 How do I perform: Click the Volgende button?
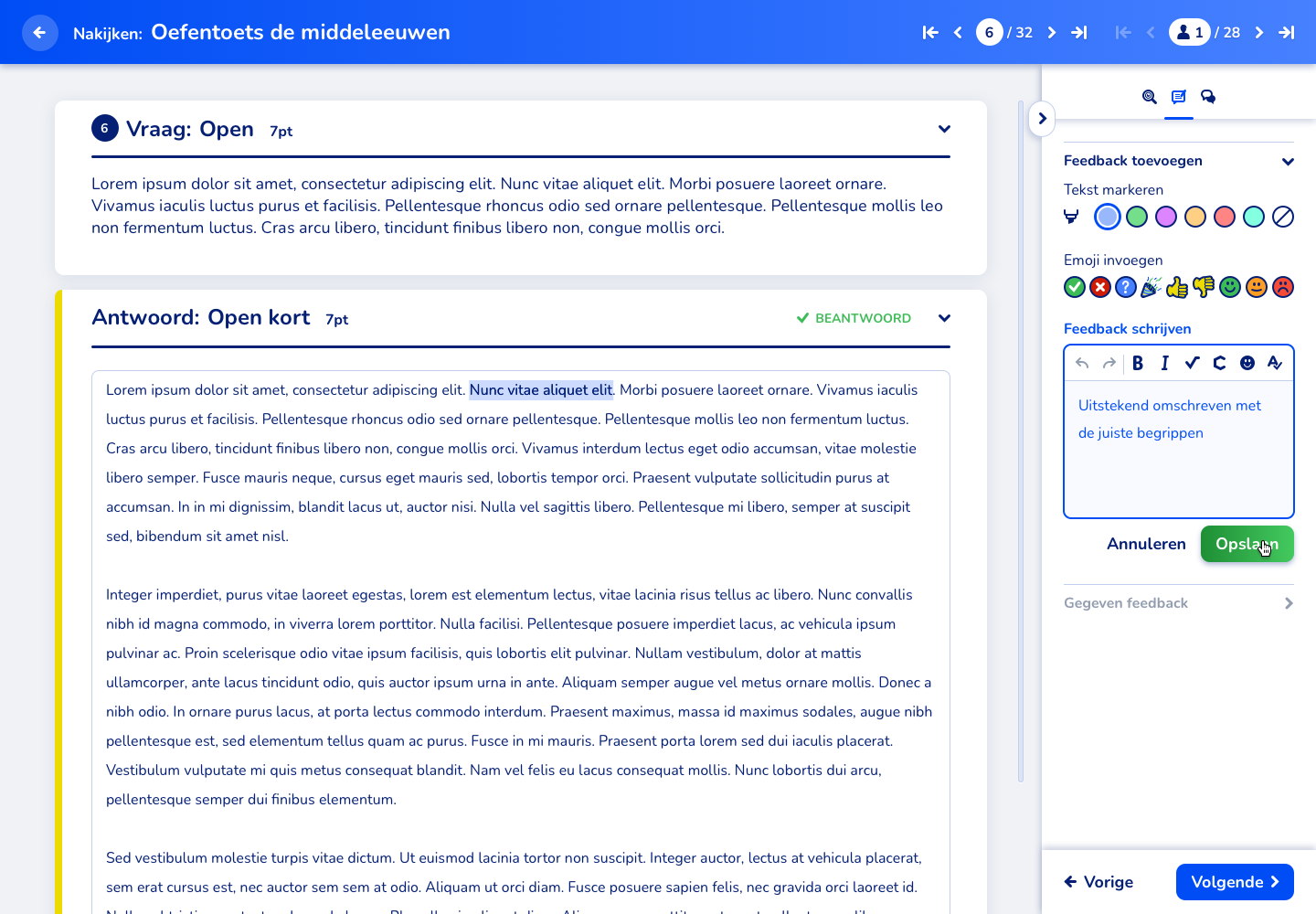(1235, 882)
